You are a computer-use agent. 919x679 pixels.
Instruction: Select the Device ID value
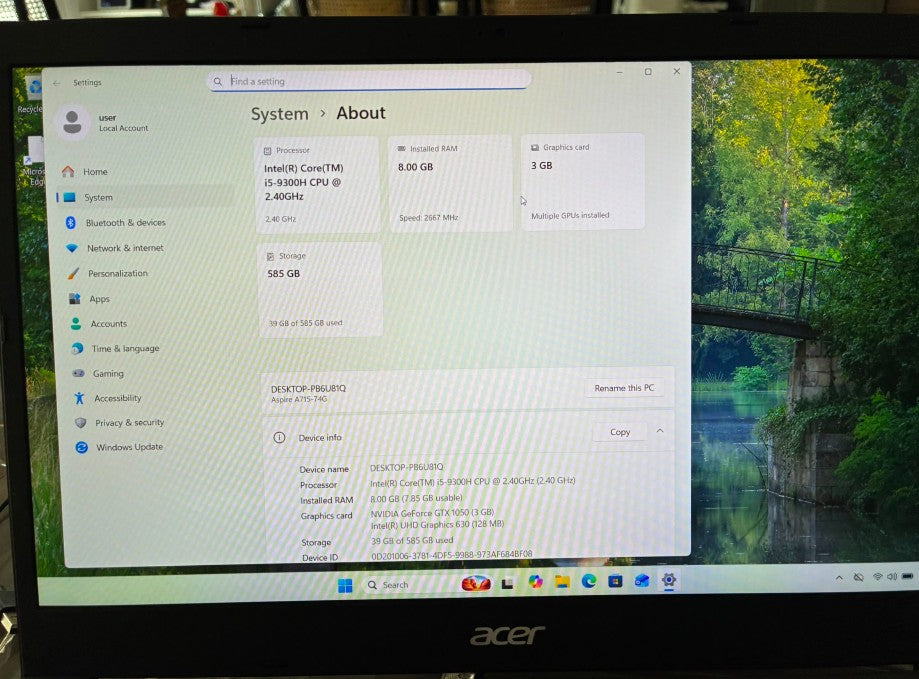click(452, 554)
